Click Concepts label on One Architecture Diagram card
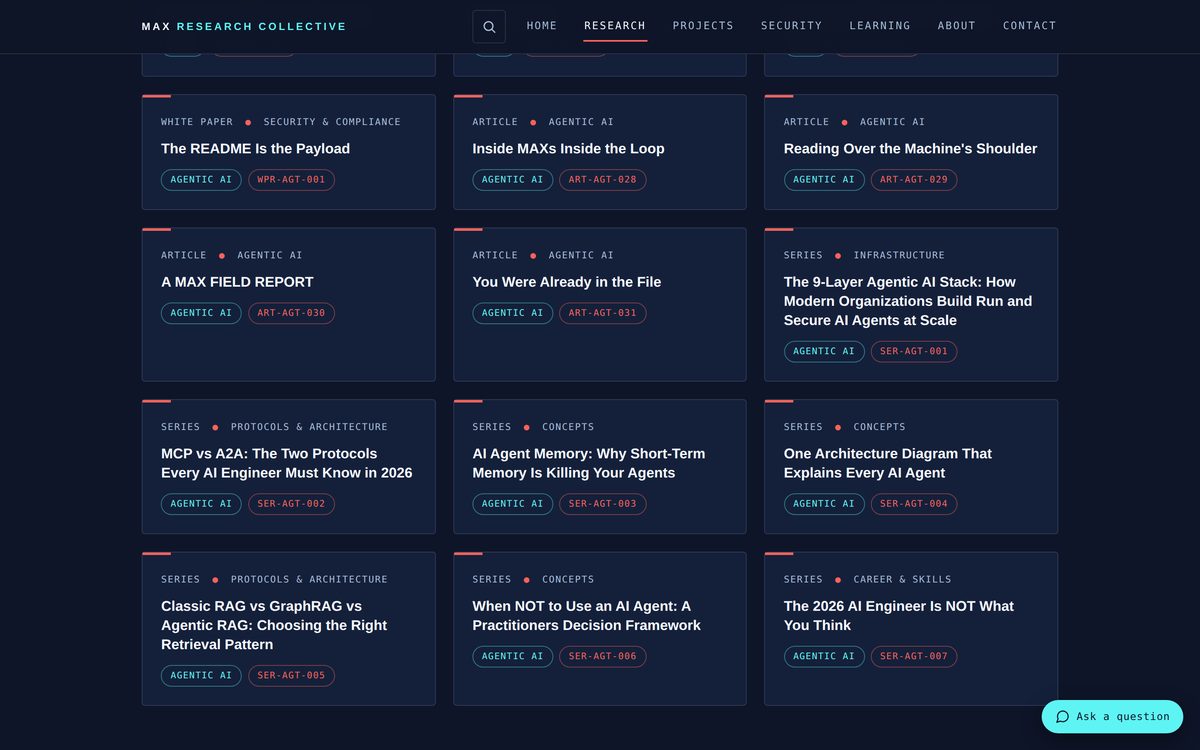This screenshot has width=1200, height=750. 880,427
